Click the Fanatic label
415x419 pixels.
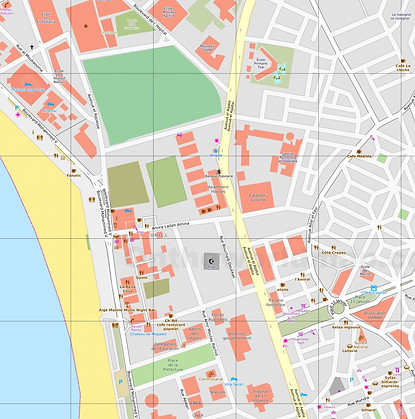point(74,175)
